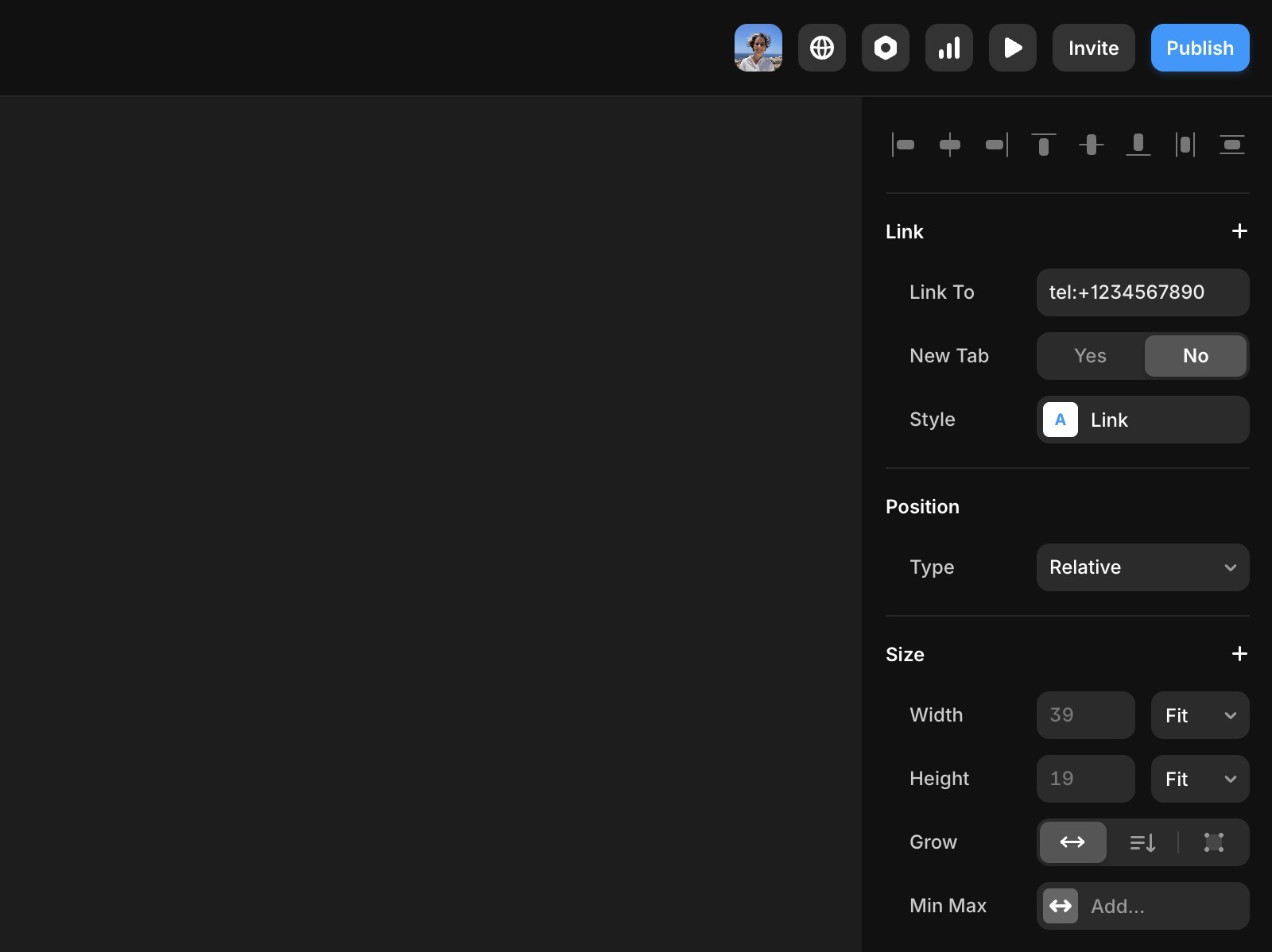Align bottom edges icon
The width and height of the screenshot is (1272, 952).
(x=1138, y=145)
